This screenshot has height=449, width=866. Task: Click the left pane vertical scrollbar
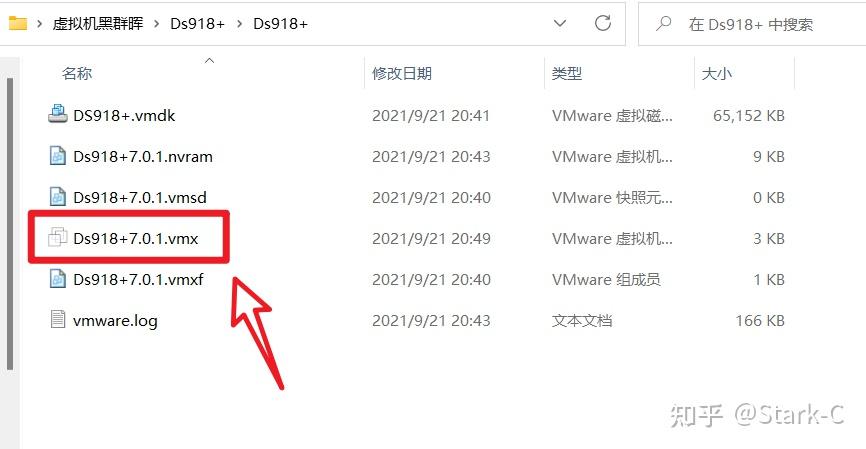click(x=9, y=224)
